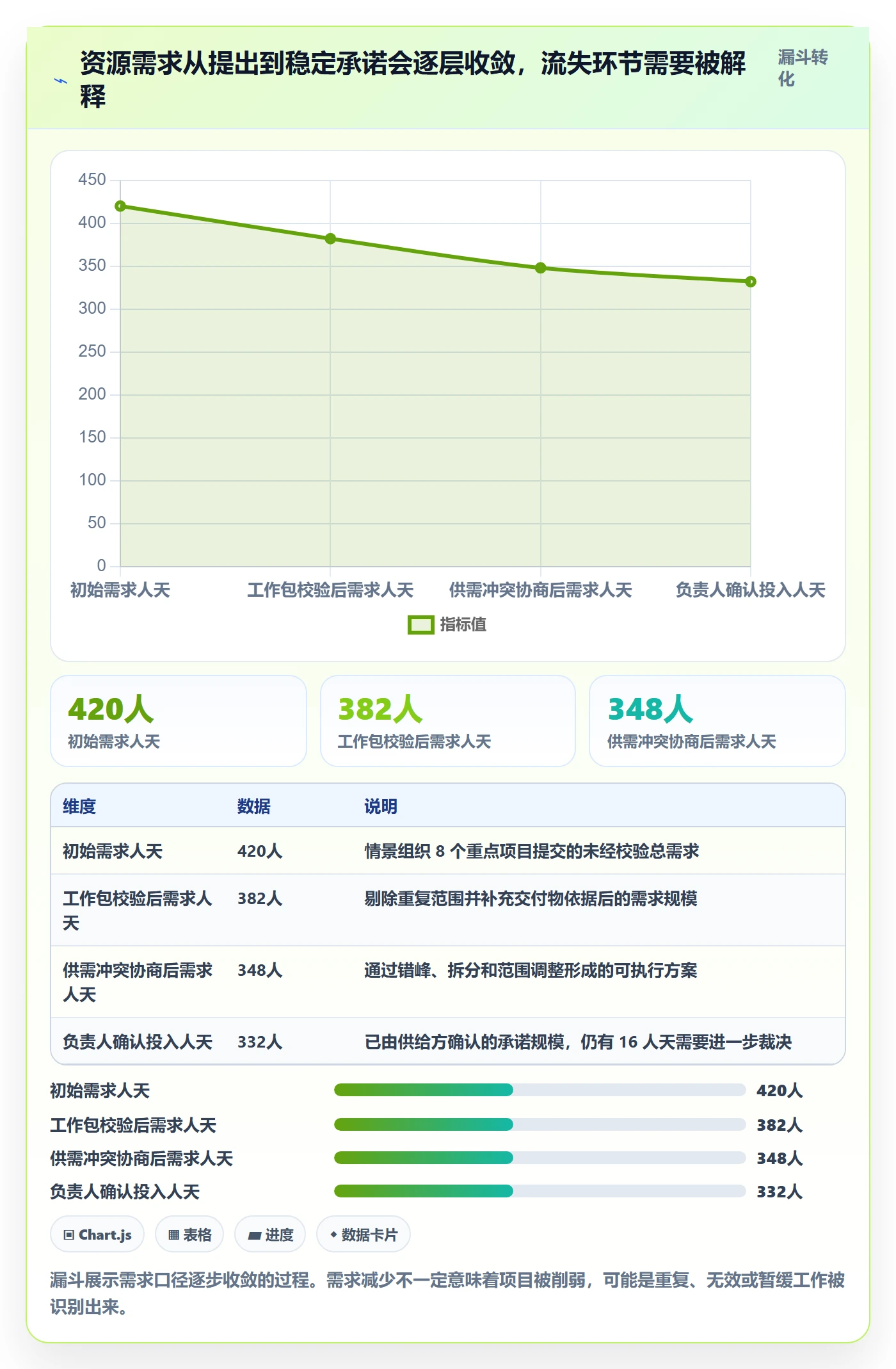
Task: Click the 数据 column header
Action: pos(254,806)
